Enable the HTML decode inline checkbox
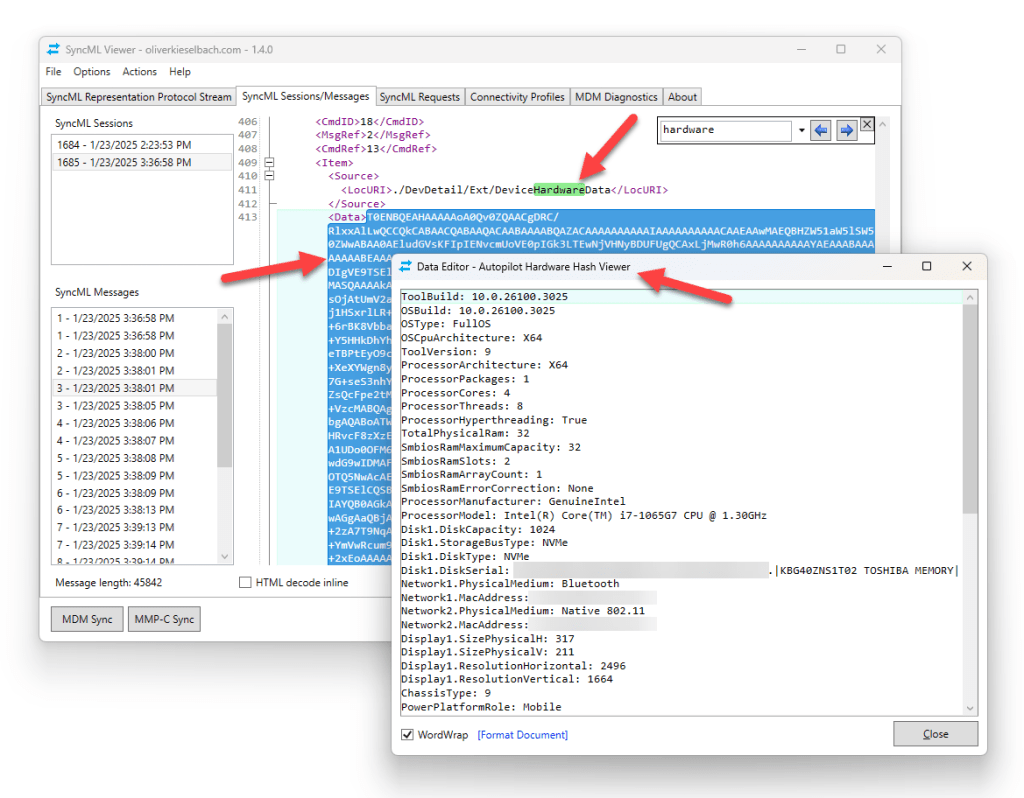 243,582
